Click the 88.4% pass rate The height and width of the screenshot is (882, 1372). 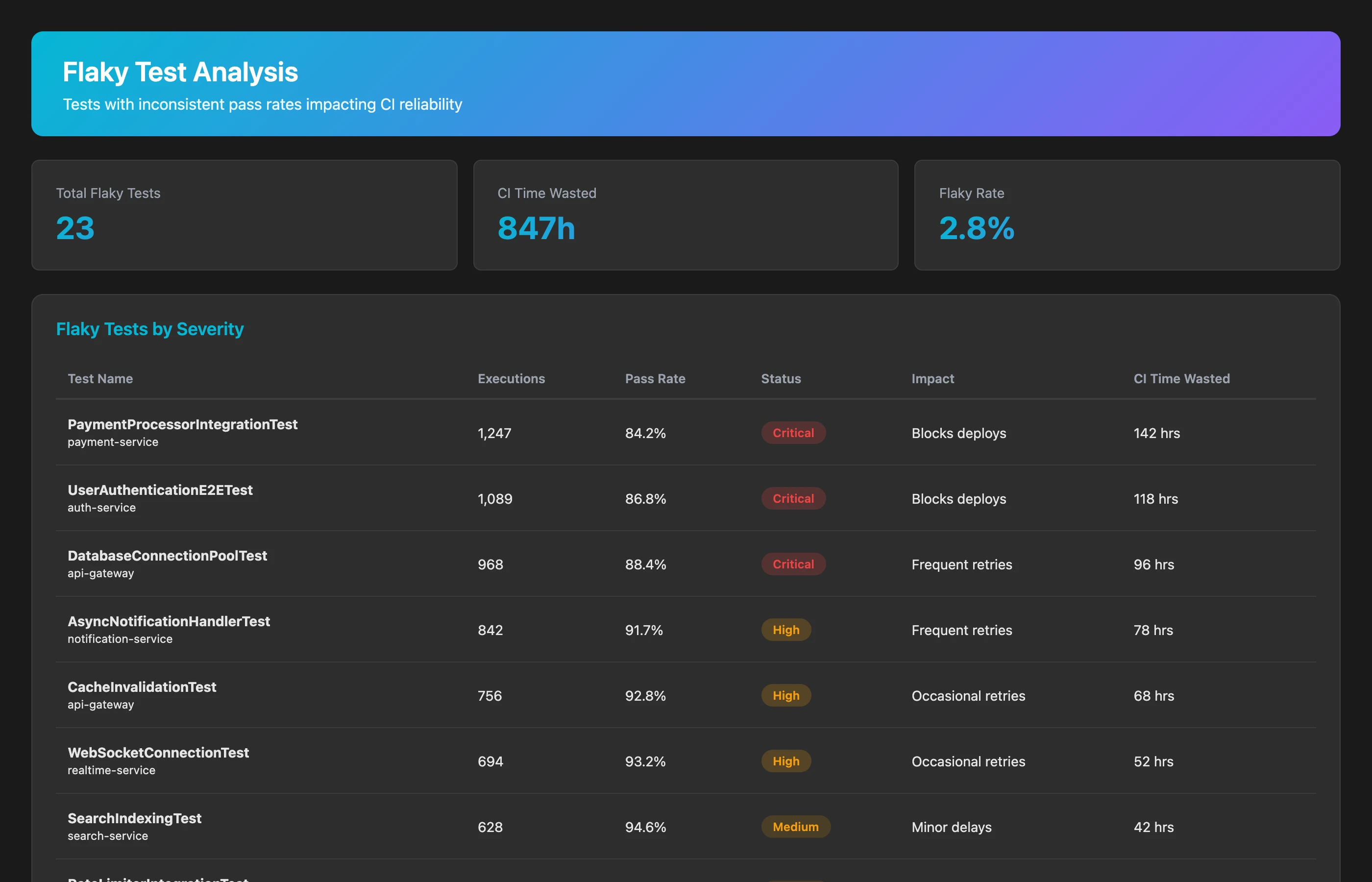645,564
